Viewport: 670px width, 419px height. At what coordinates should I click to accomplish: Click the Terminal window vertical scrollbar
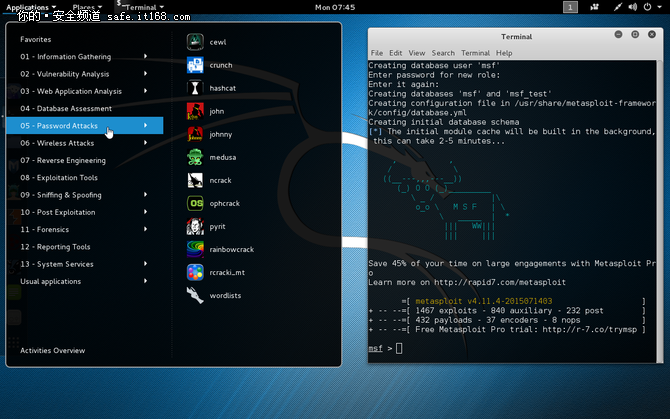click(x=659, y=211)
